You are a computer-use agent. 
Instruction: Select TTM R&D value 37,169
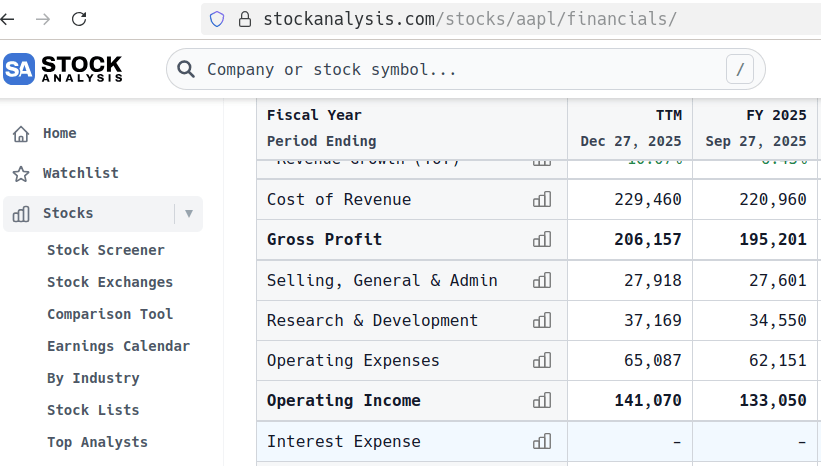pos(653,320)
